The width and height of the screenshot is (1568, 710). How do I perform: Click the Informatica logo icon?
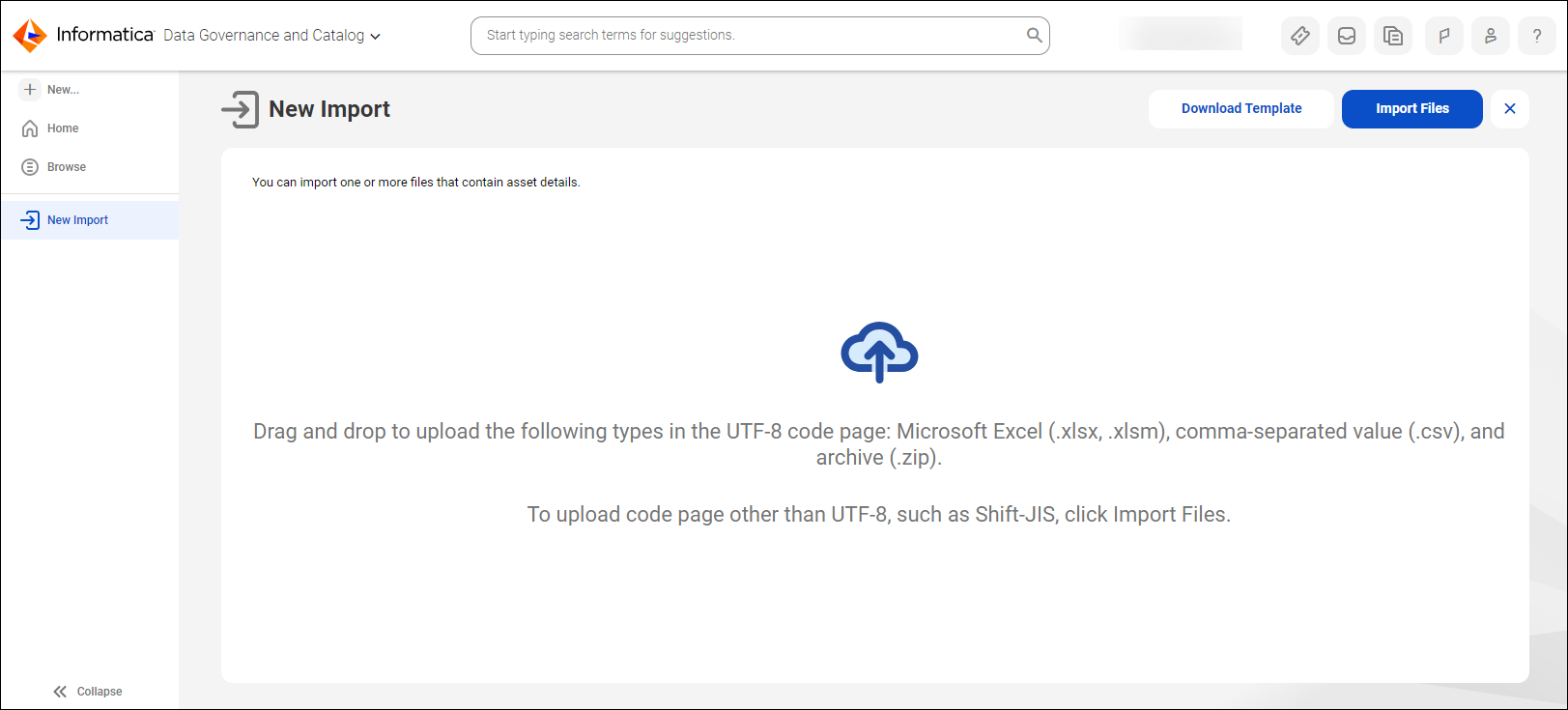pos(30,36)
